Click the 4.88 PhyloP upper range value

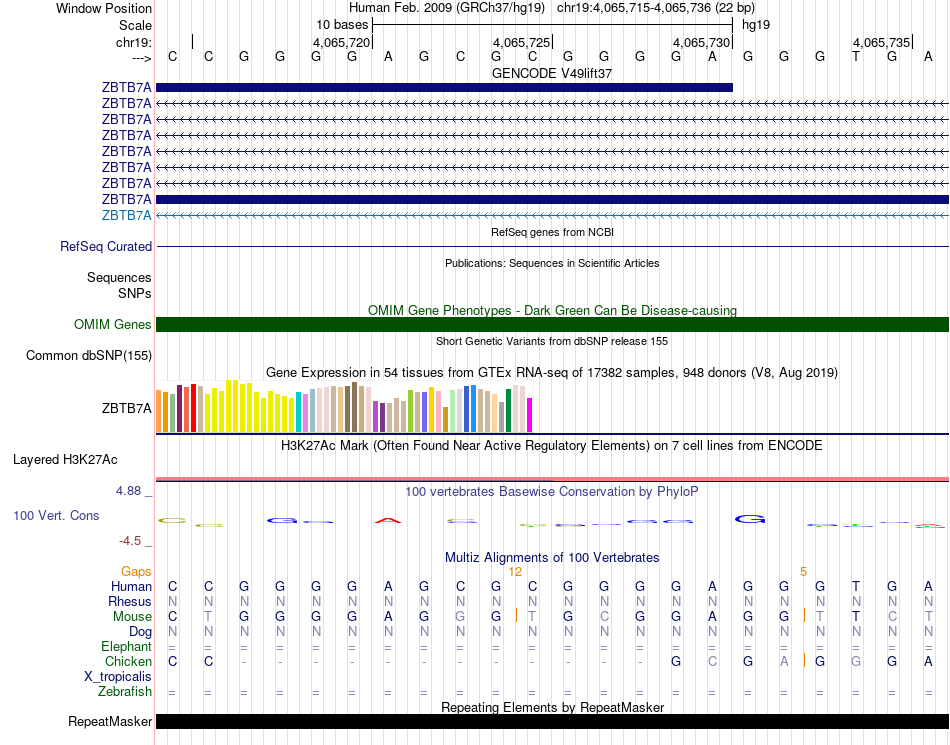point(128,491)
